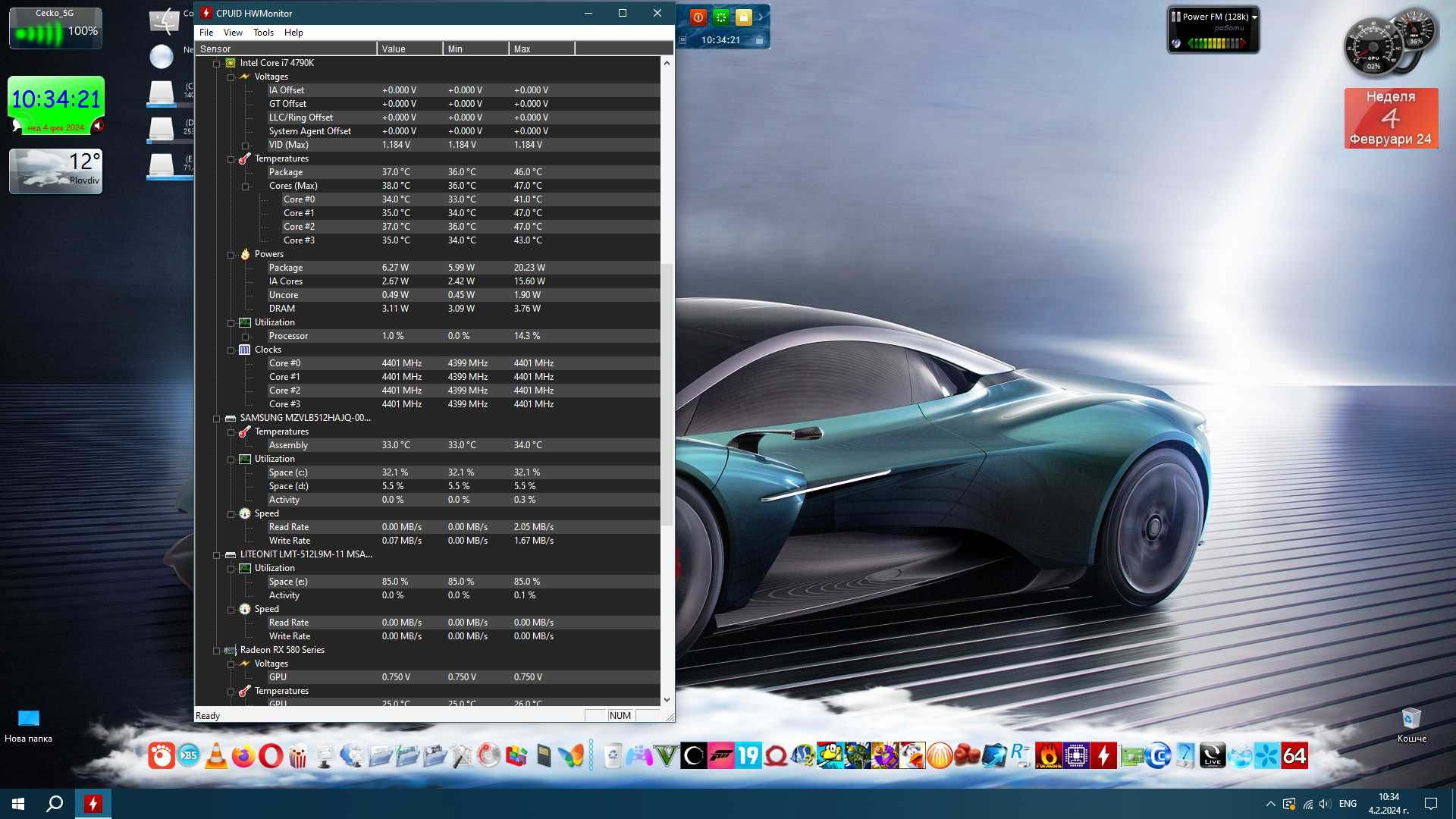Open Firefox from the dock
Screen dimensions: 1456x819
pyautogui.click(x=243, y=756)
